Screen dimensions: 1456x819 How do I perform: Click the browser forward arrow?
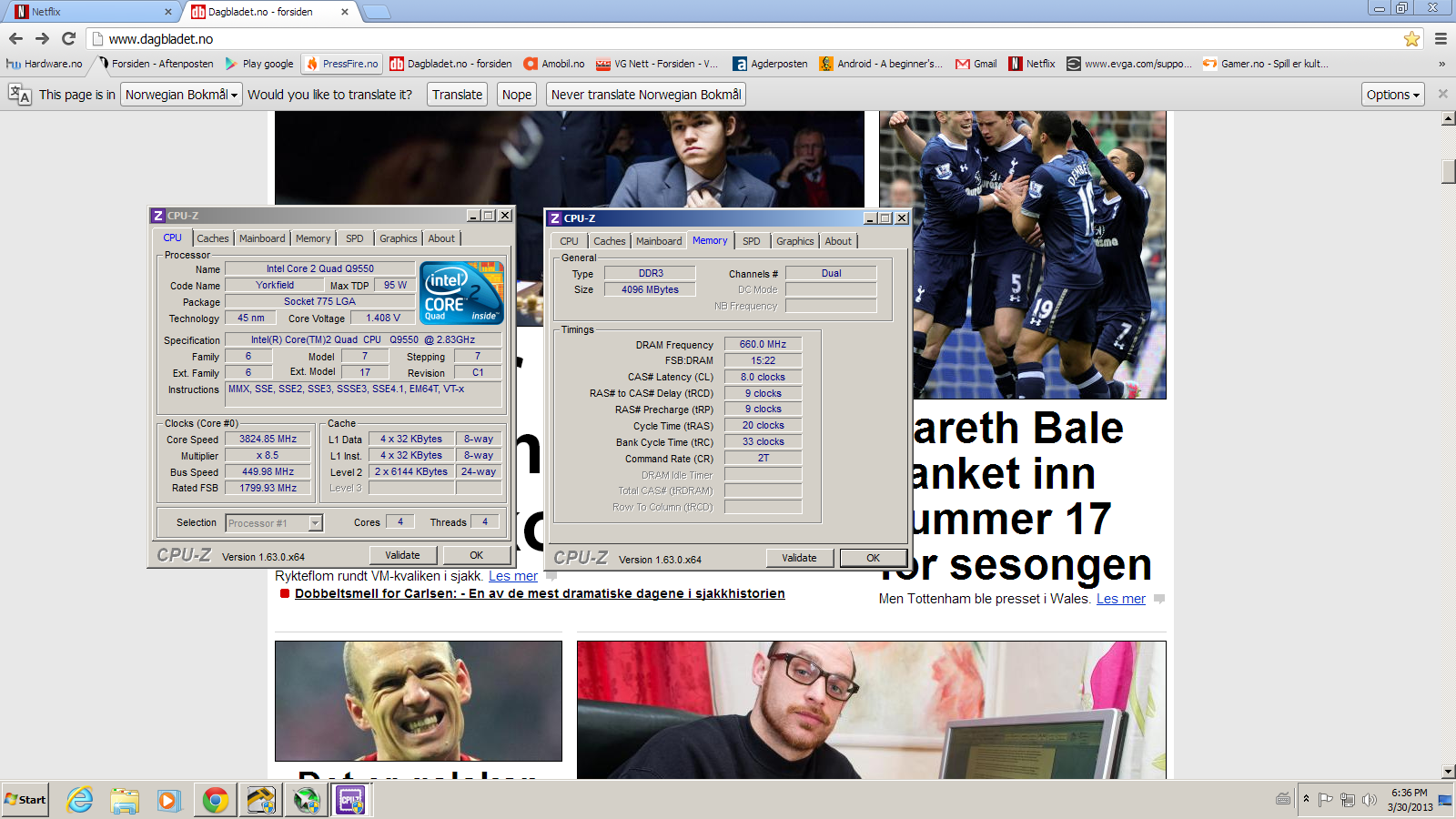pos(42,38)
